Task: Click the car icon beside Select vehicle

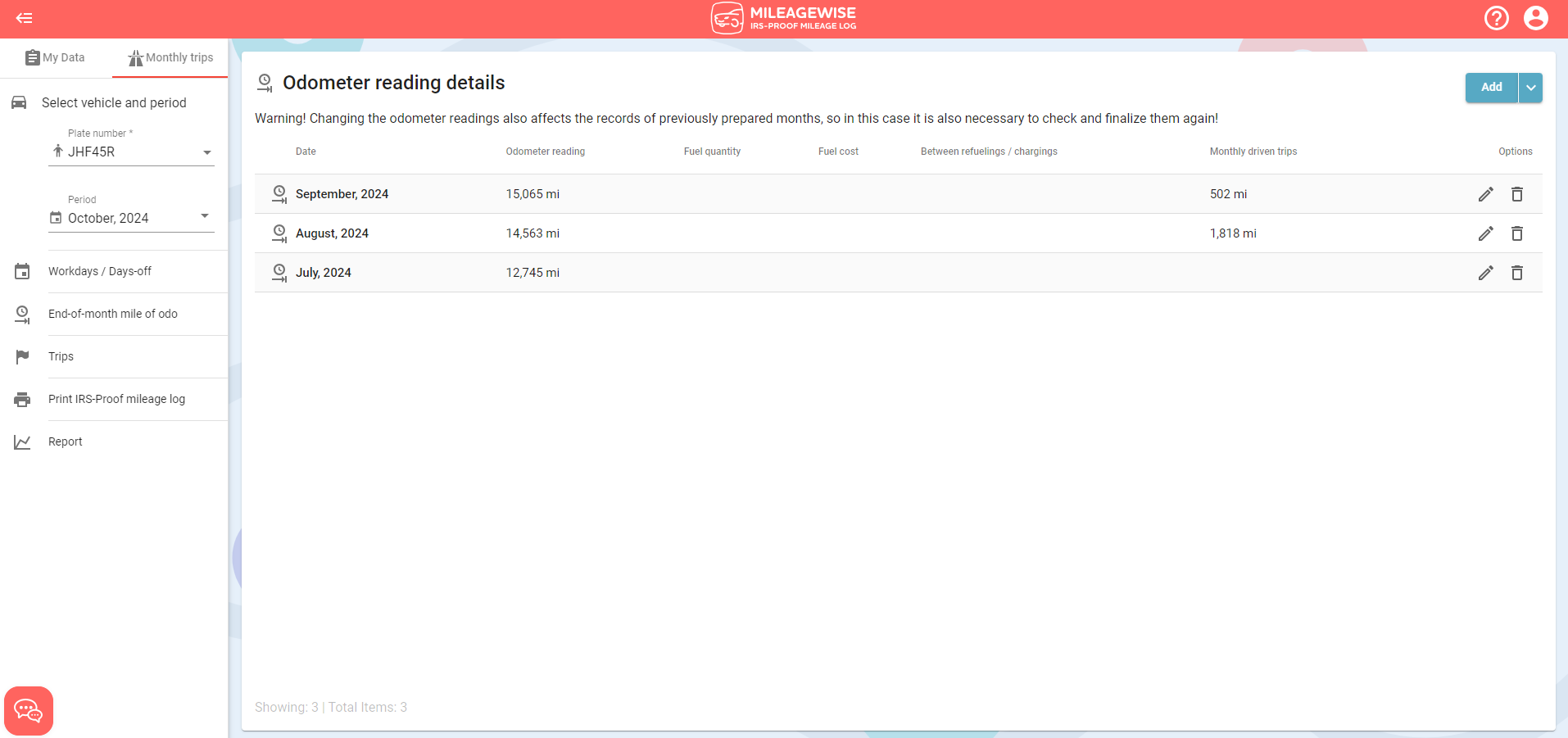Action: tap(19, 102)
